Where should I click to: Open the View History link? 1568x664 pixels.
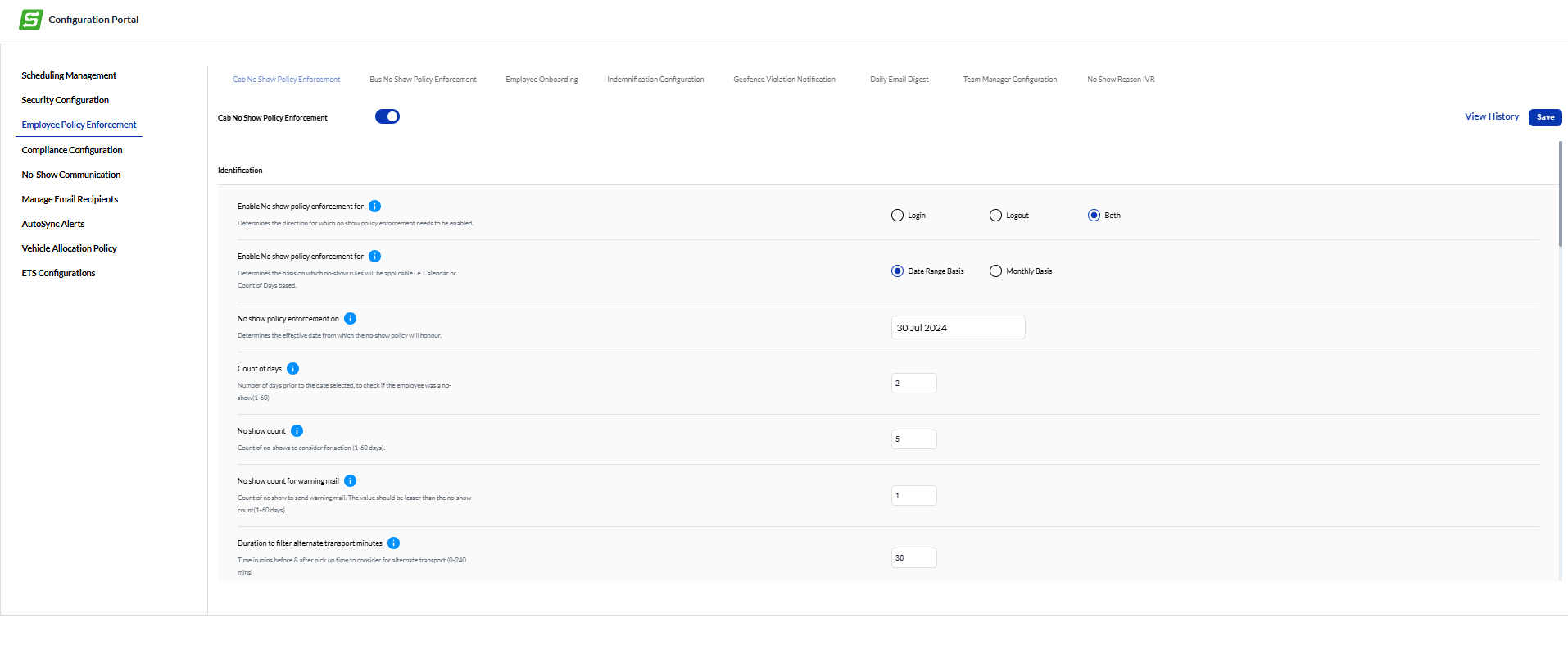point(1491,117)
